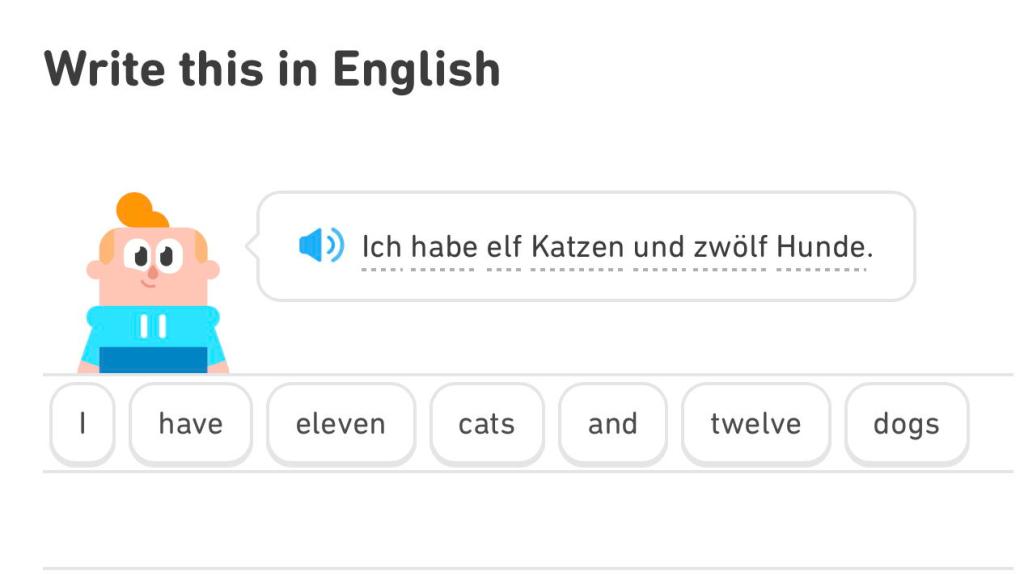Show the hint for "Katzen"

coord(579,246)
